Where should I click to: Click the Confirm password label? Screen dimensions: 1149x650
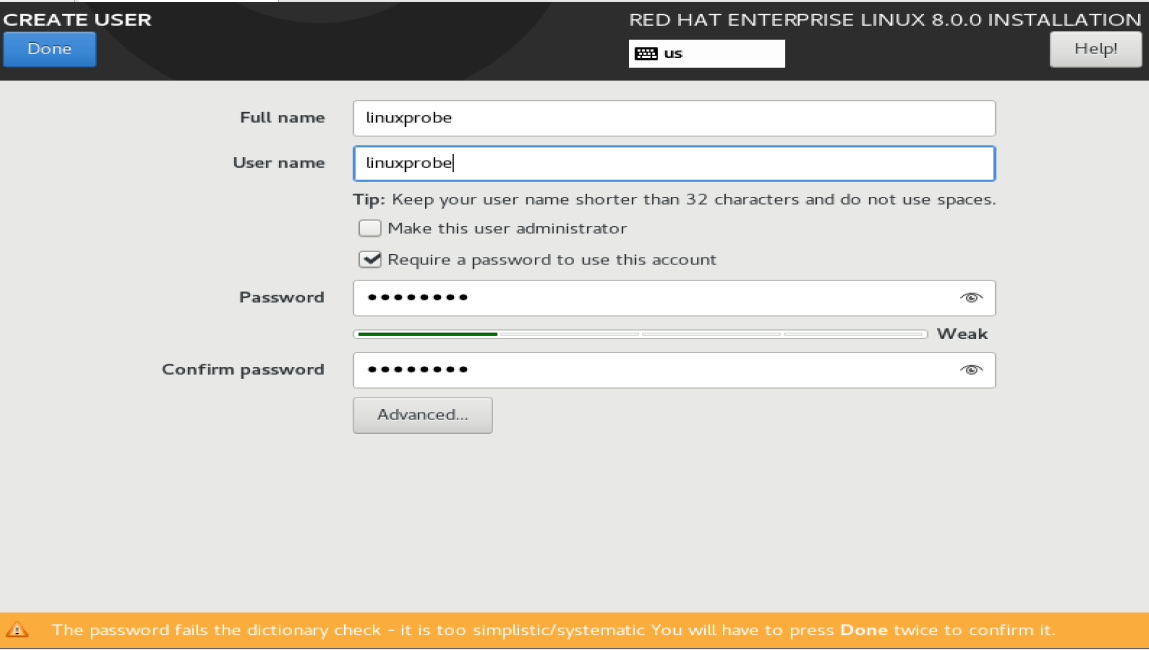tap(243, 369)
